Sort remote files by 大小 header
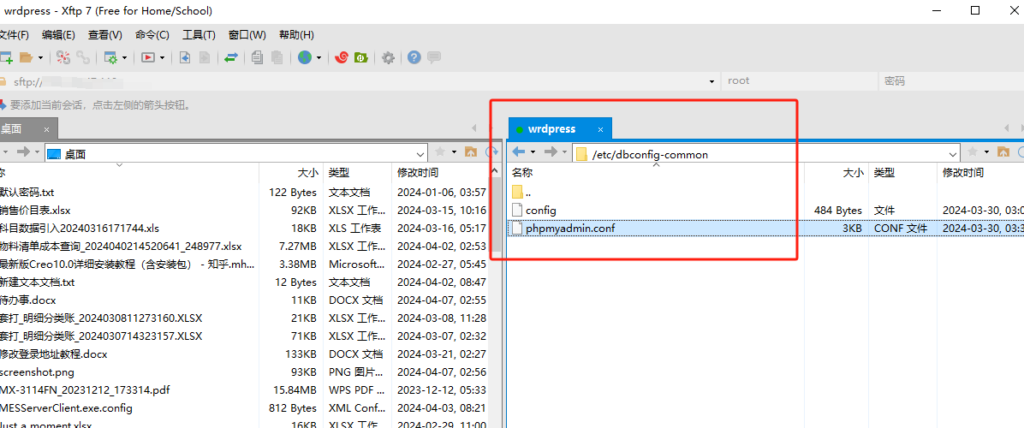 852,173
